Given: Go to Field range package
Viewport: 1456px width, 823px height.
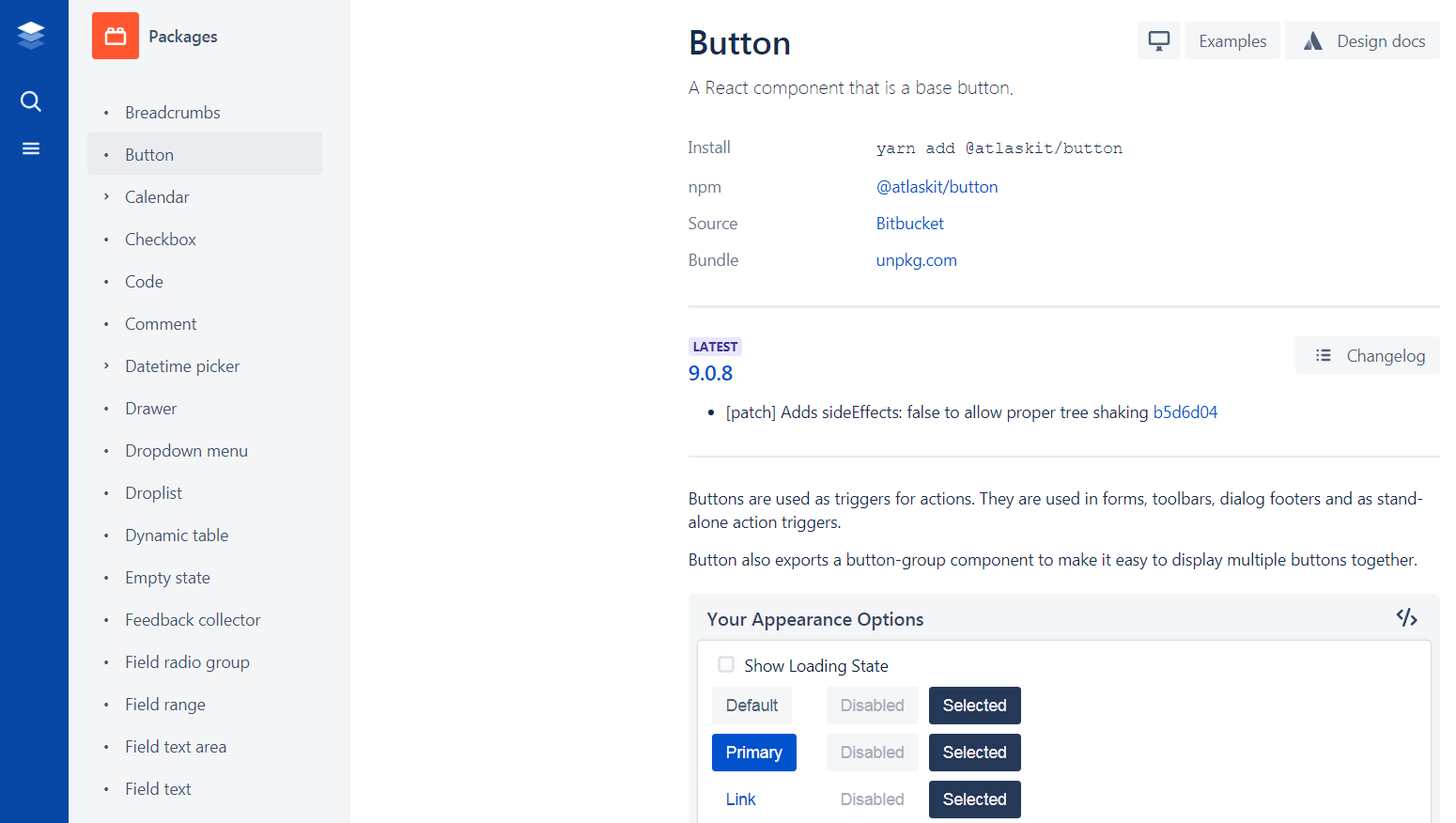Looking at the screenshot, I should click(205, 705).
